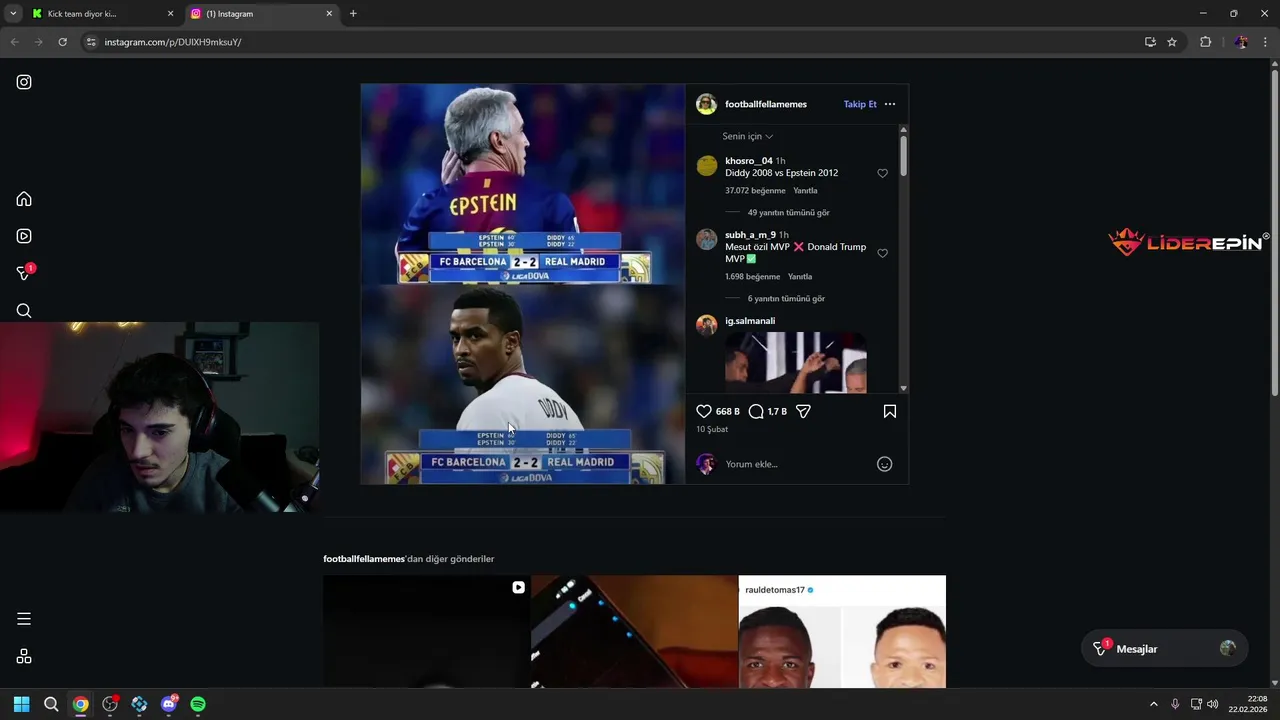This screenshot has width=1280, height=720.
Task: Open middle related post thumbnail
Action: (634, 632)
